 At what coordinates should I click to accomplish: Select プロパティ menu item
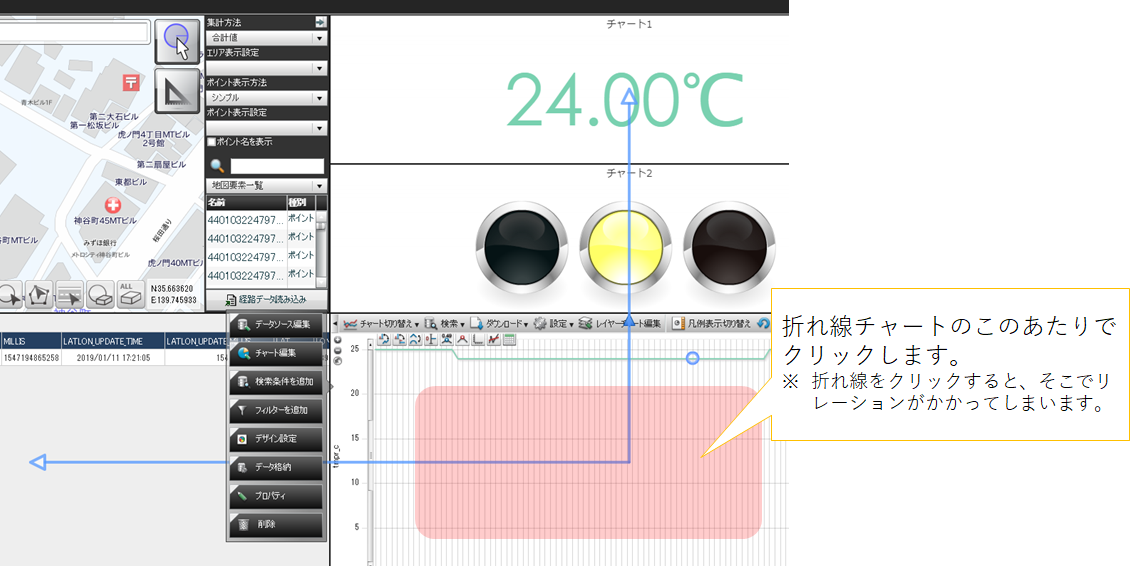point(275,496)
